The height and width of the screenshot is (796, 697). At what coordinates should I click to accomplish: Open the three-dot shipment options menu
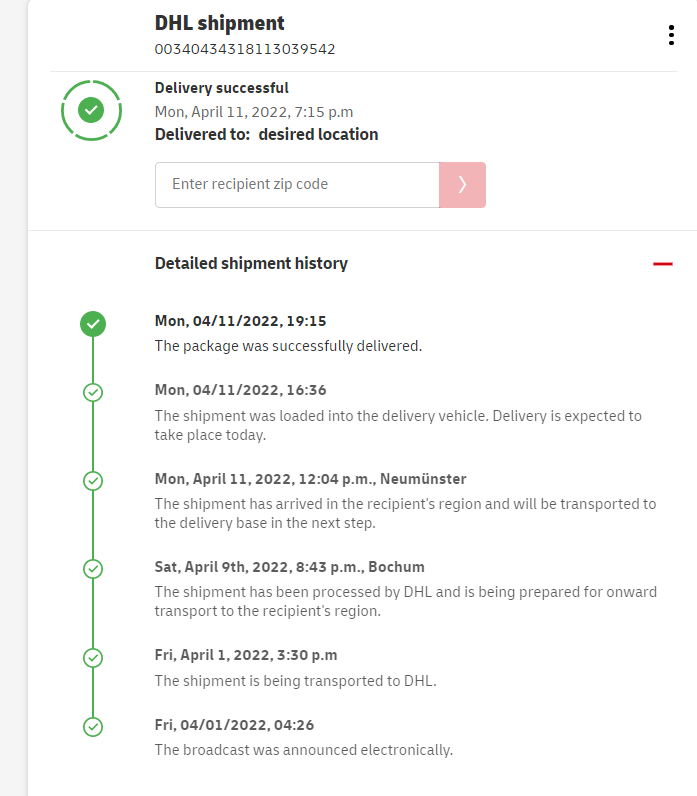(x=671, y=36)
